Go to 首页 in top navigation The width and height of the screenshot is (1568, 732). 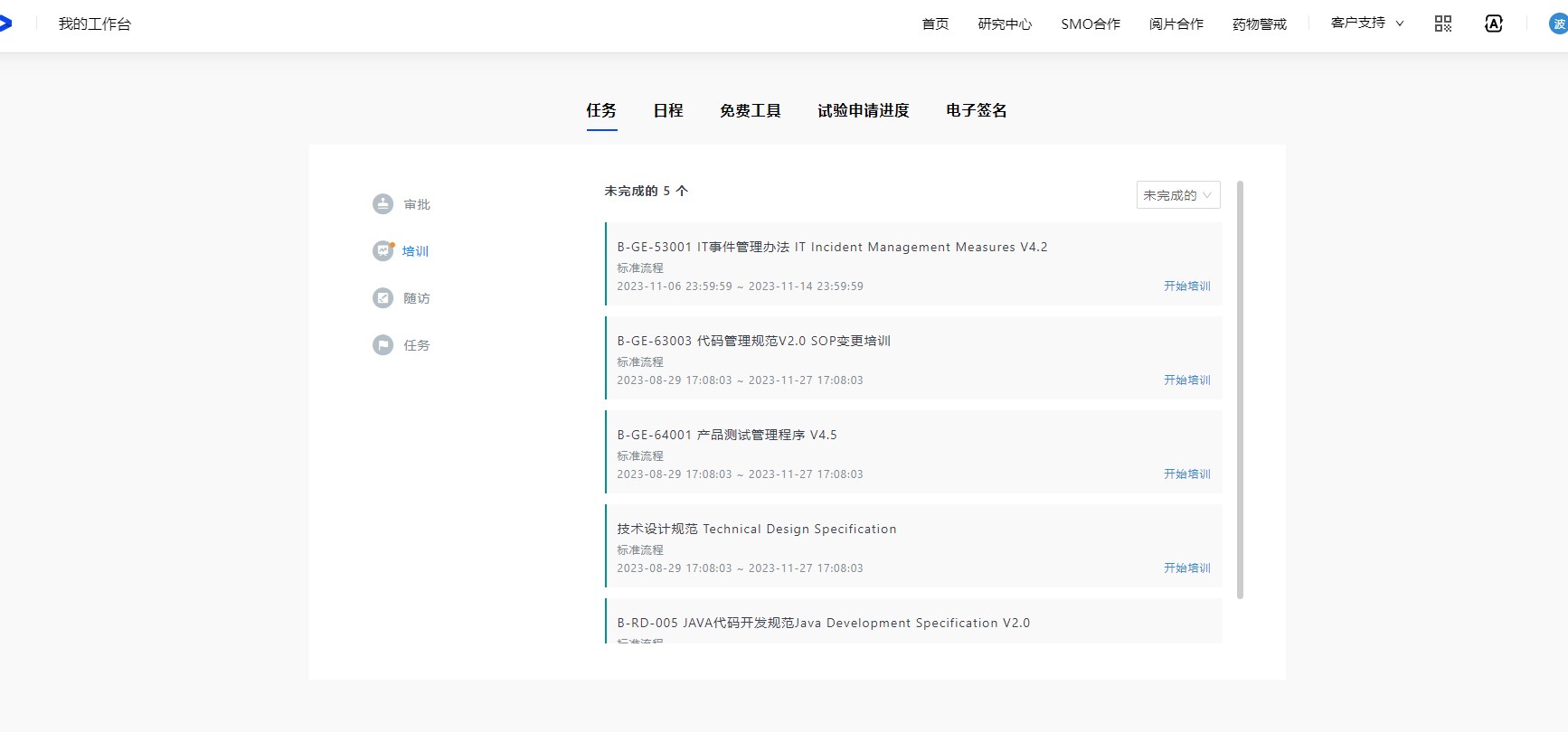935,24
